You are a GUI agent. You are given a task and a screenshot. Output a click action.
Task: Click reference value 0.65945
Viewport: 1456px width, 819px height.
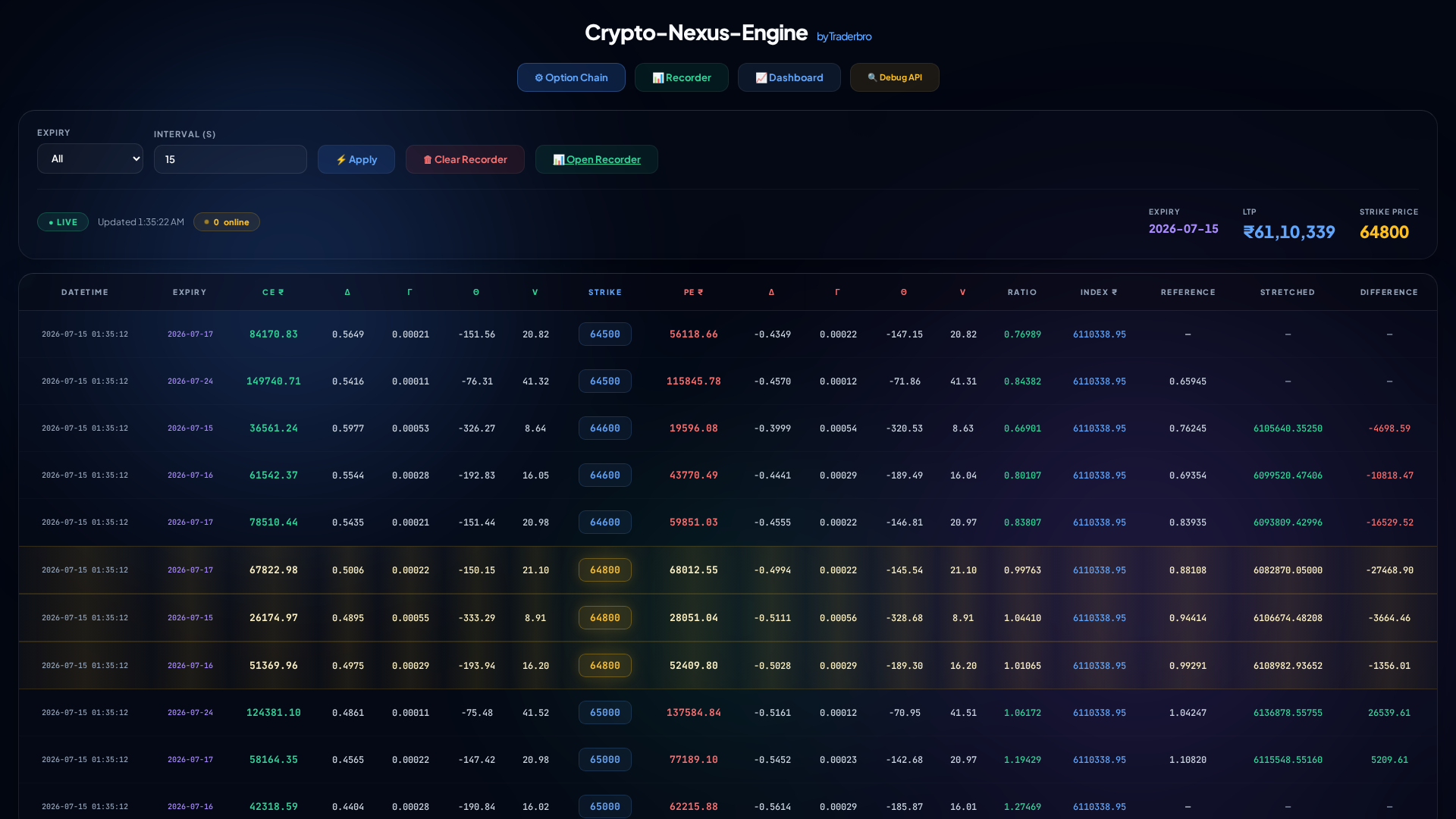point(1188,381)
